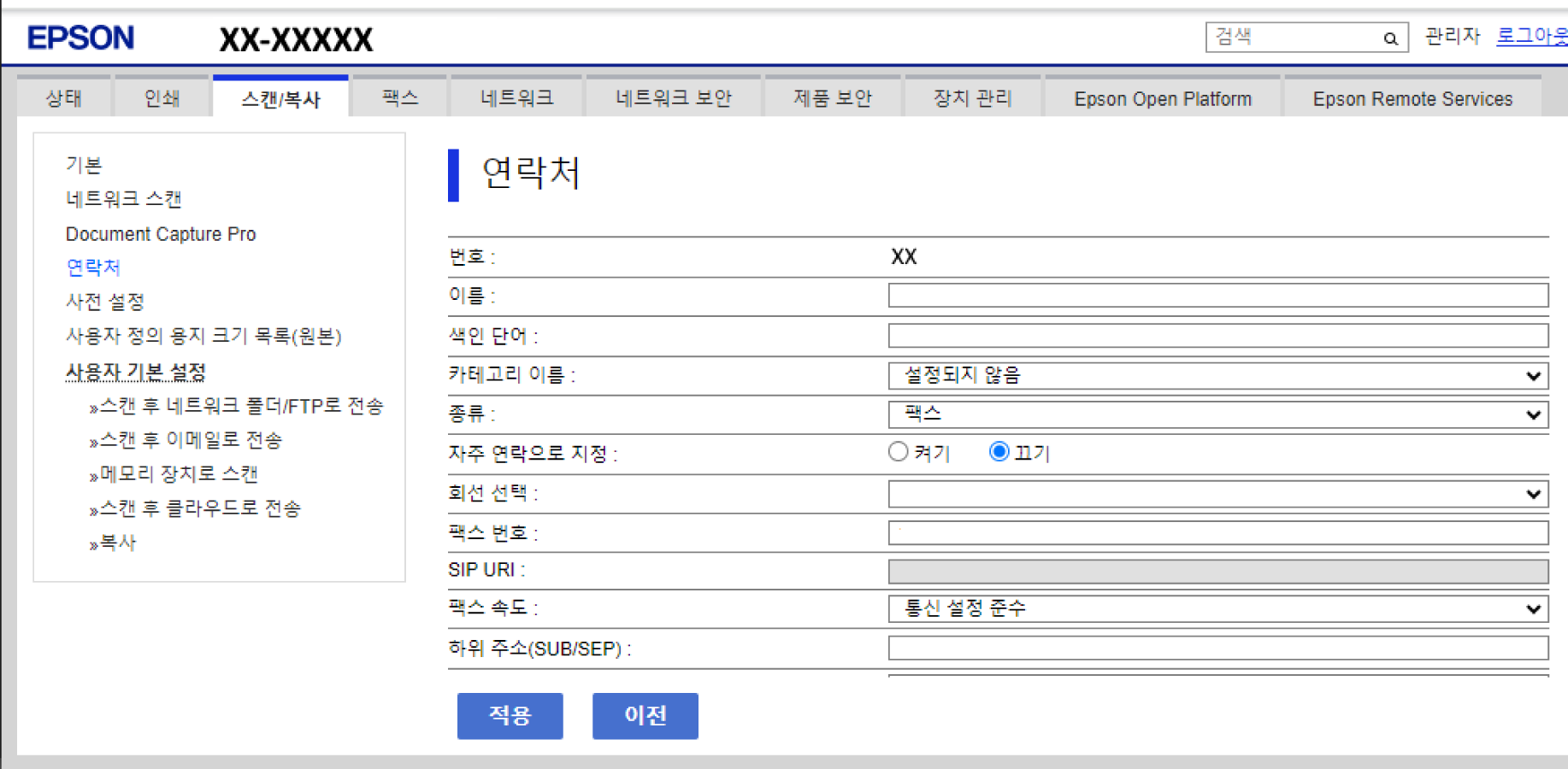
Task: Open 사전 설정 in the sidebar
Action: pyautogui.click(x=105, y=302)
